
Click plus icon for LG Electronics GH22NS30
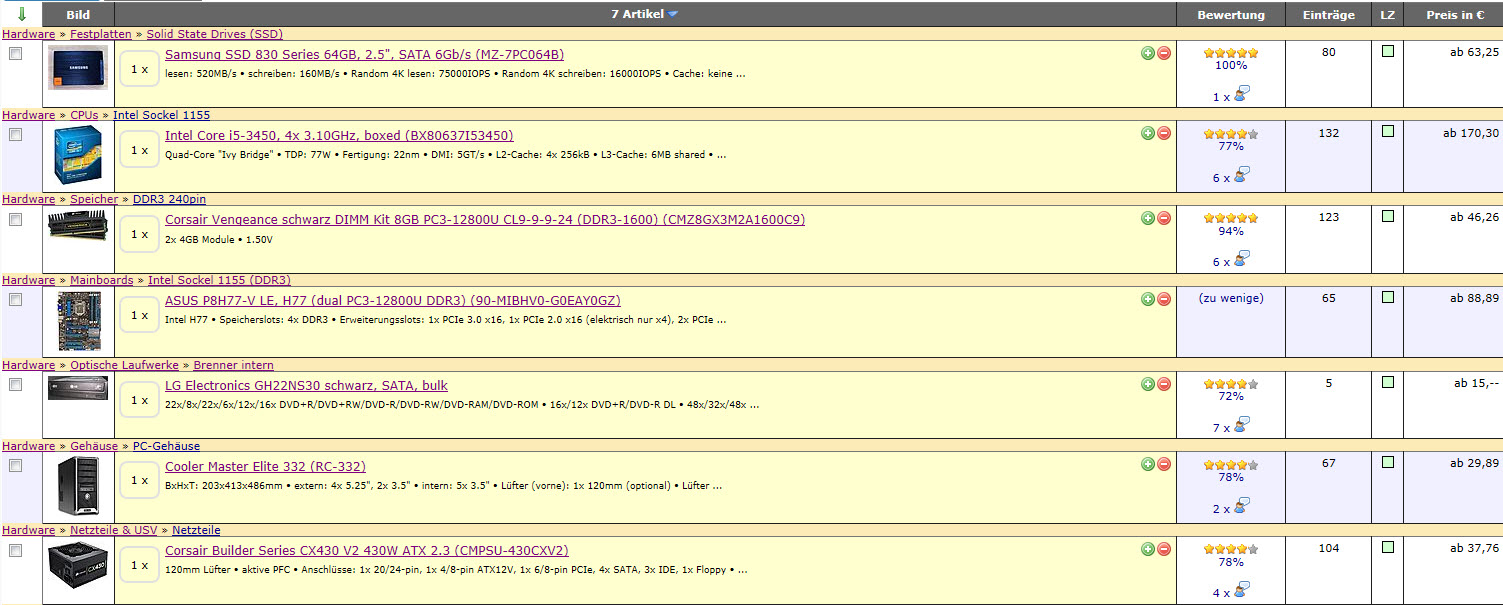(x=1148, y=384)
